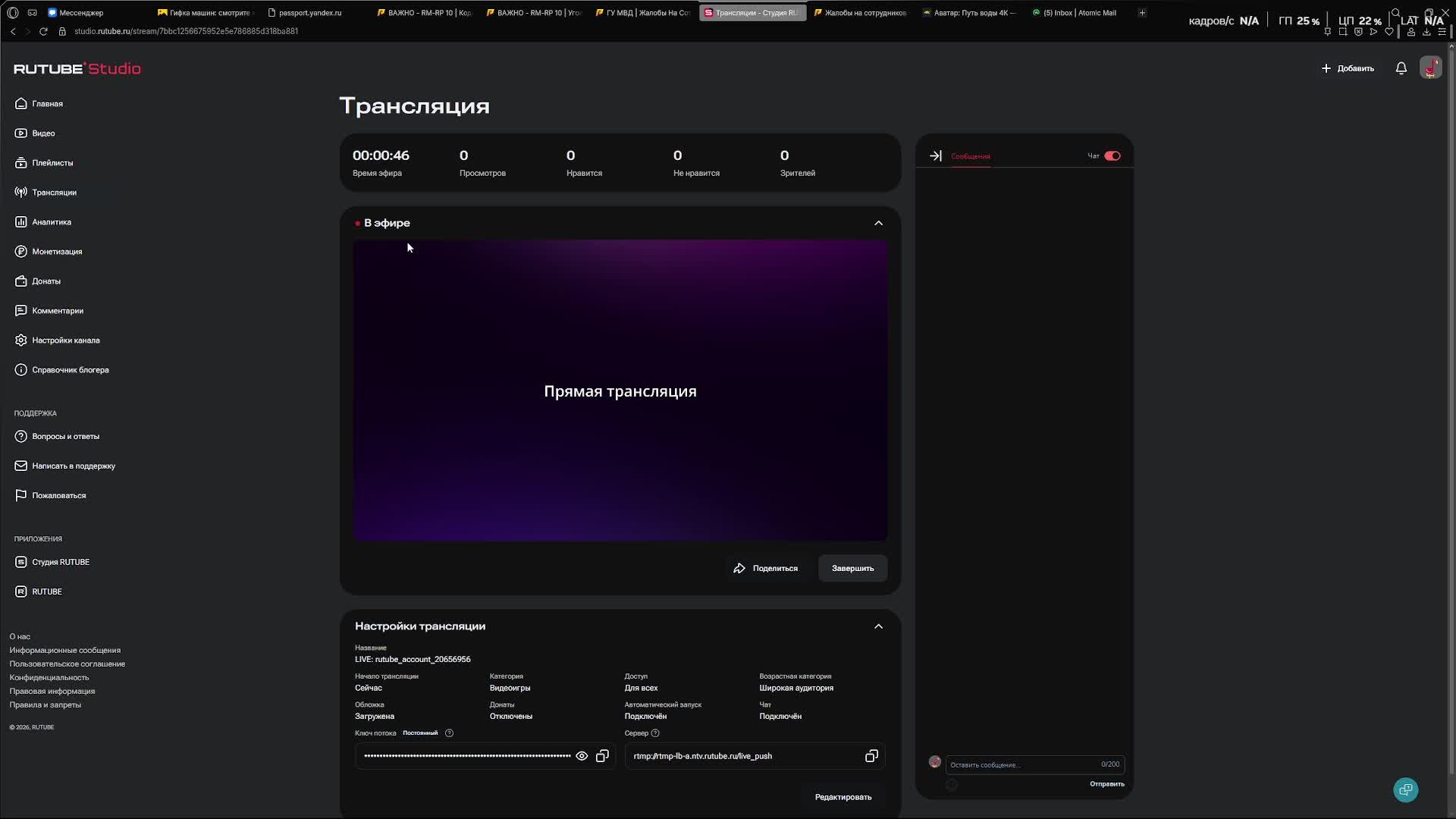Copy the RTMP server address
This screenshot has height=819, width=1456.
871,756
